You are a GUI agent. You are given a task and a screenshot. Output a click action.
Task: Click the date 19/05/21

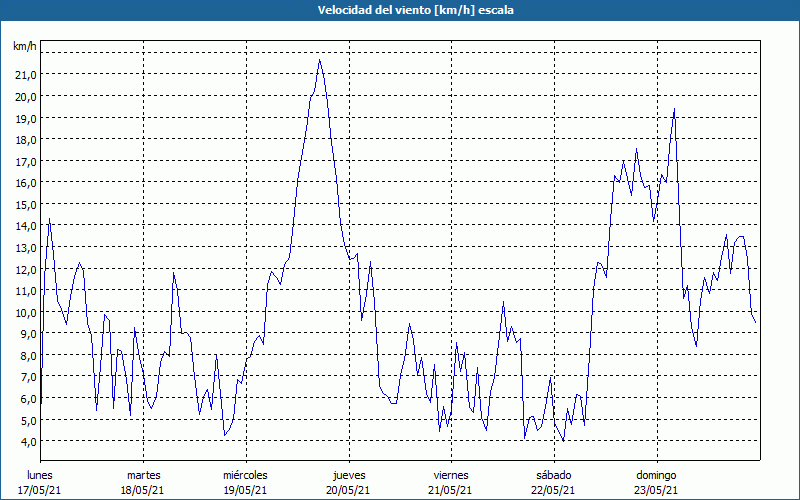coord(245,490)
